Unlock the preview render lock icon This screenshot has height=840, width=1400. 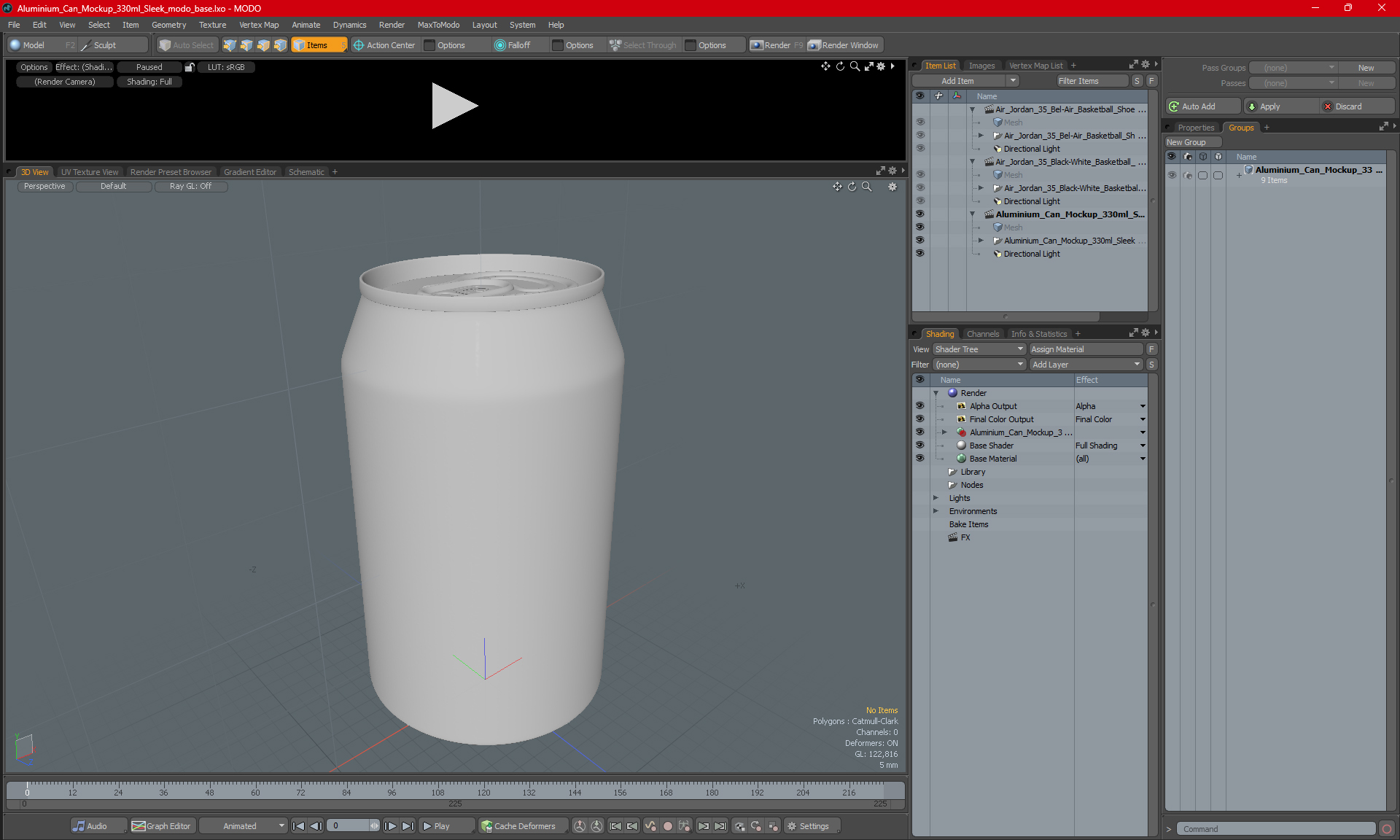pos(190,67)
